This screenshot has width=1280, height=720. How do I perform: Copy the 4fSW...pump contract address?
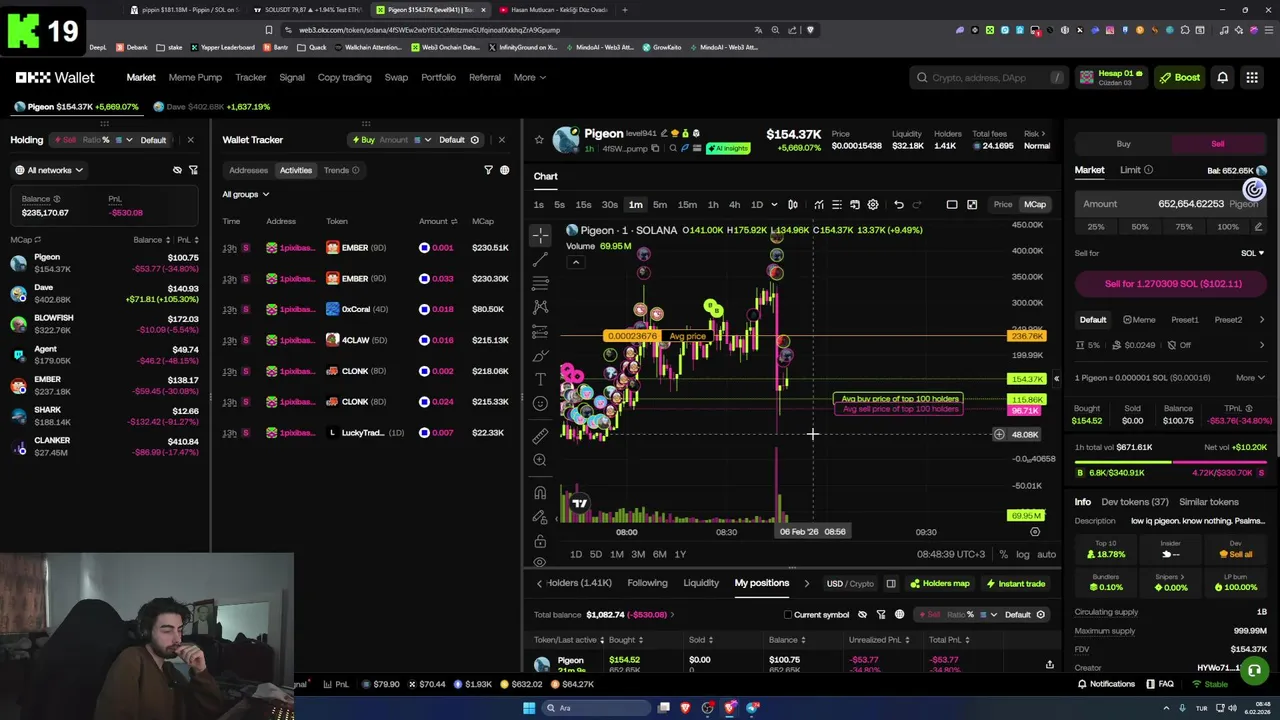point(655,148)
